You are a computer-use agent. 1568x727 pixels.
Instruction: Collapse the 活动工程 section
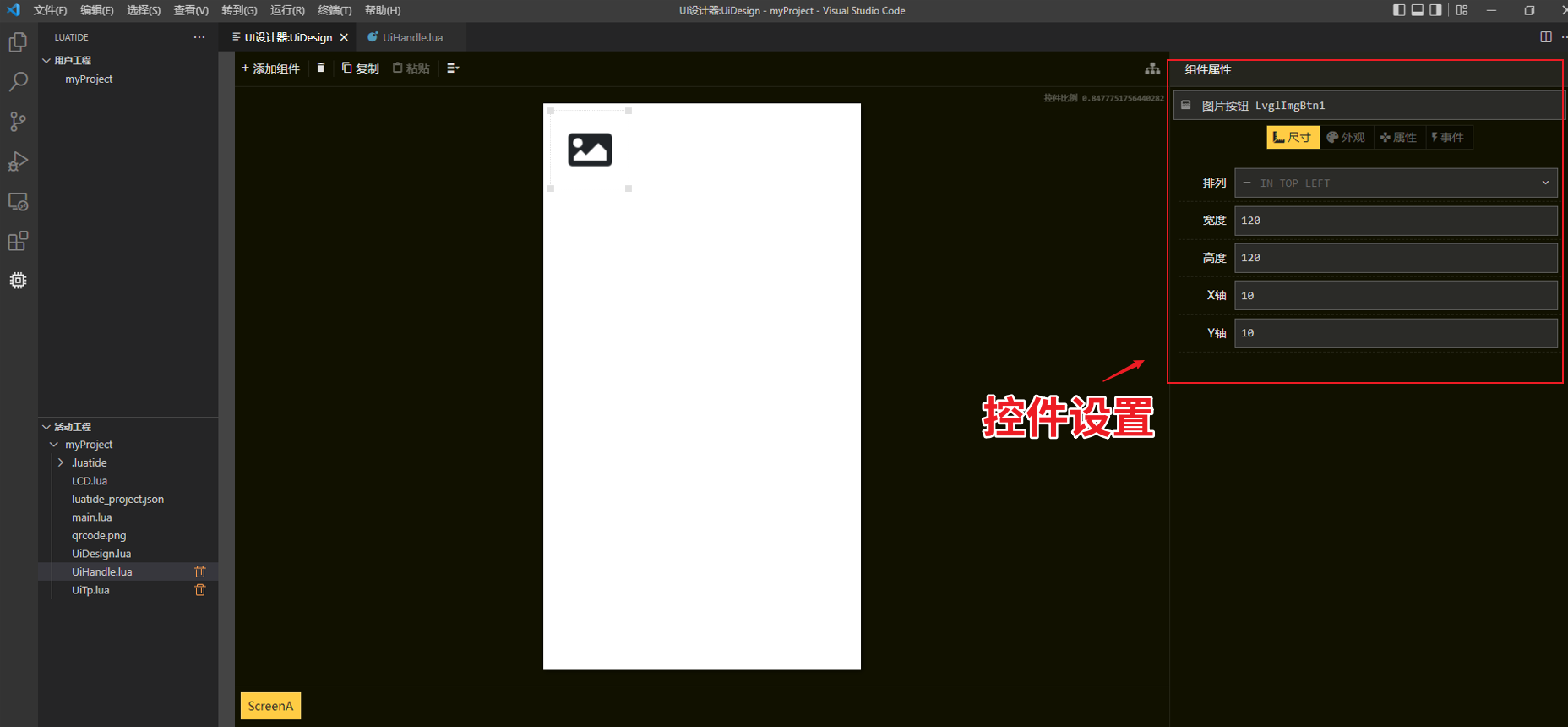click(x=46, y=427)
